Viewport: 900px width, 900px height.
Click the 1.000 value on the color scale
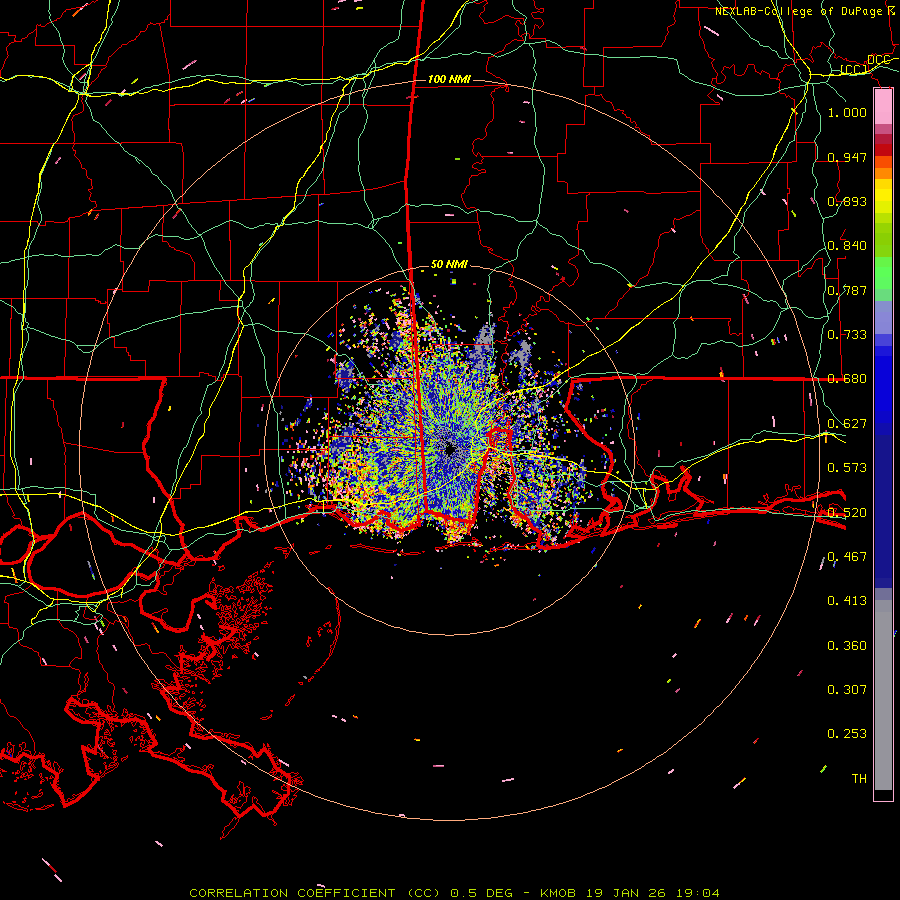click(x=847, y=112)
